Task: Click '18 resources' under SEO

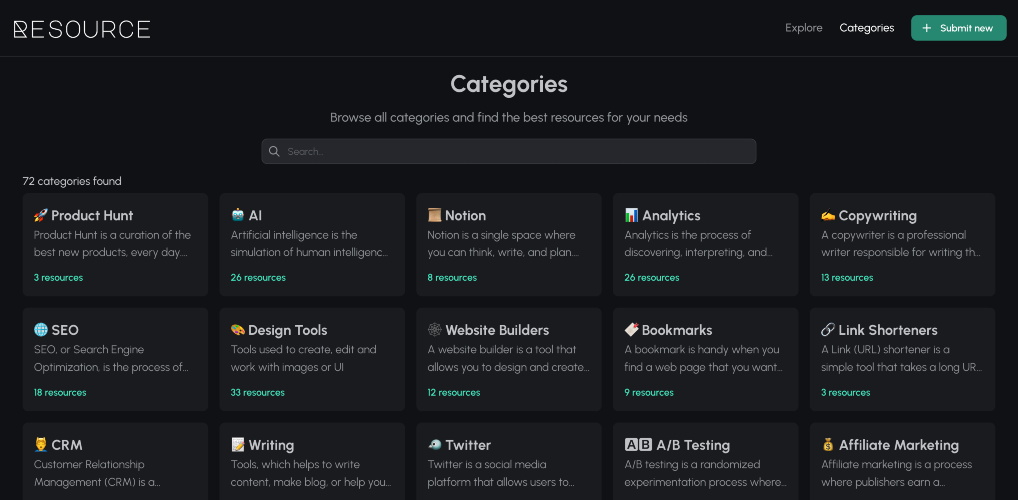Action: (x=60, y=393)
